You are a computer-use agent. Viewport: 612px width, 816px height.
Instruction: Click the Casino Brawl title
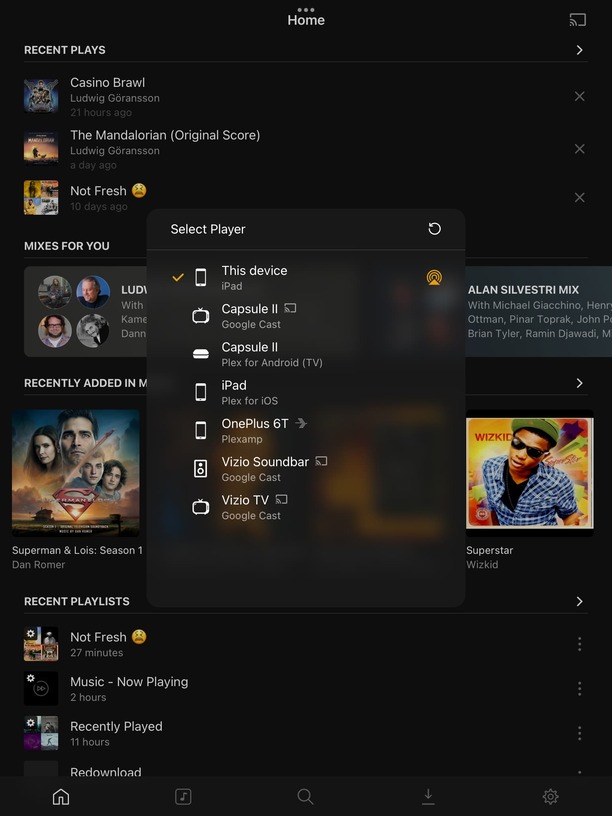(x=108, y=83)
